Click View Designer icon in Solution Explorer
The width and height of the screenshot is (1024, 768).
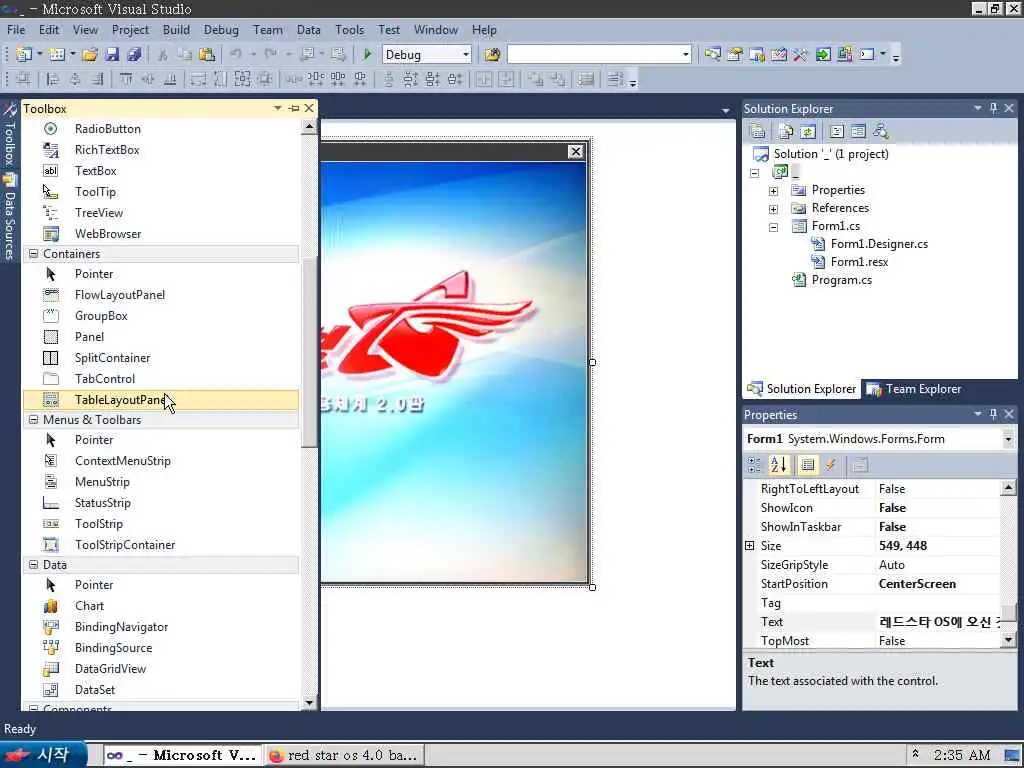pyautogui.click(x=858, y=131)
